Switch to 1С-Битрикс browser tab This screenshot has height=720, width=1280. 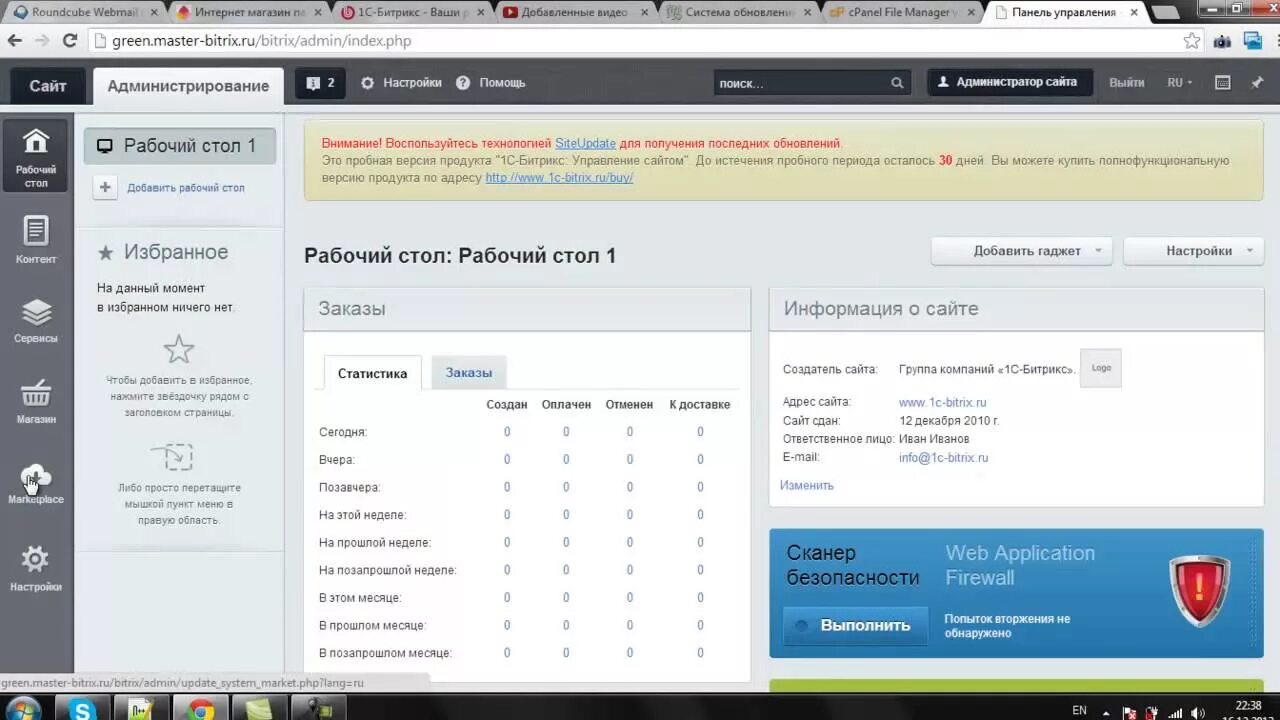(x=412, y=13)
